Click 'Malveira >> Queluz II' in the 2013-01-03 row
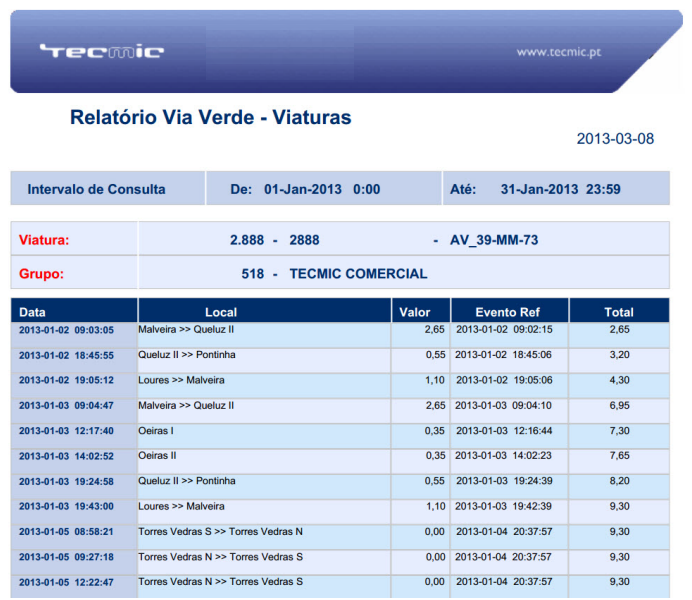This screenshot has height=600, width=692. pyautogui.click(x=186, y=405)
